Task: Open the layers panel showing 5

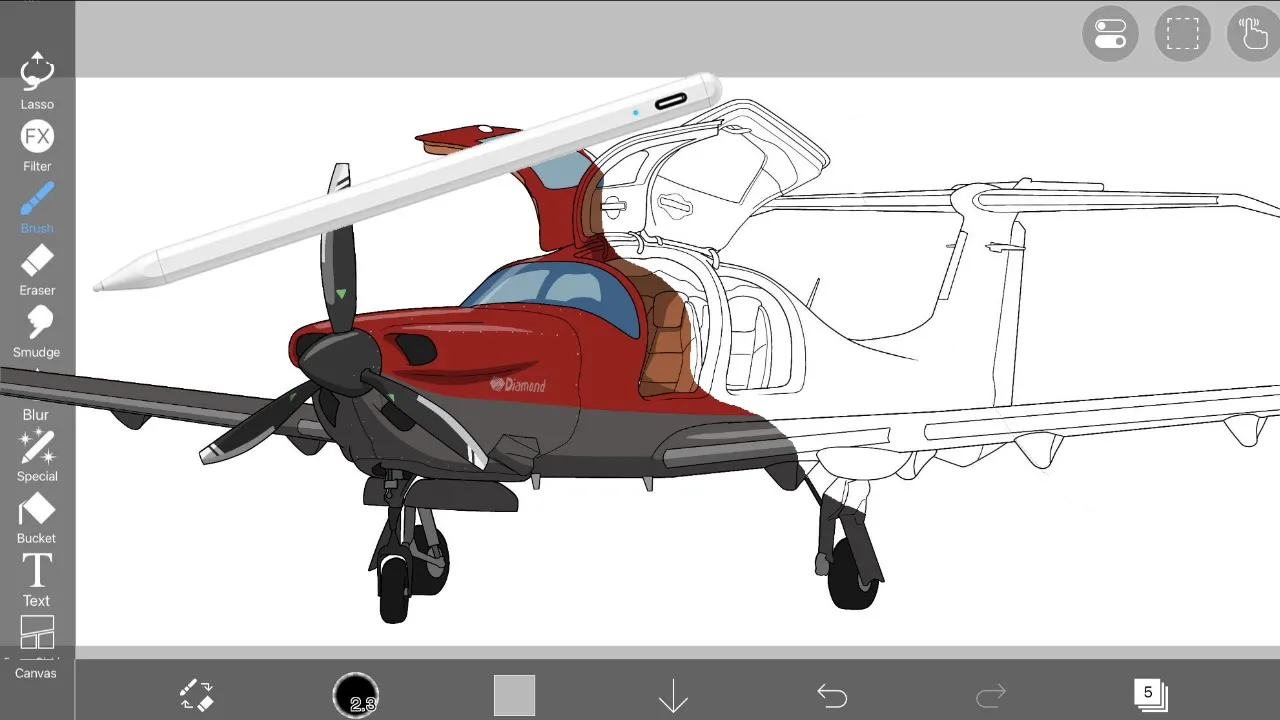Action: coord(1150,694)
